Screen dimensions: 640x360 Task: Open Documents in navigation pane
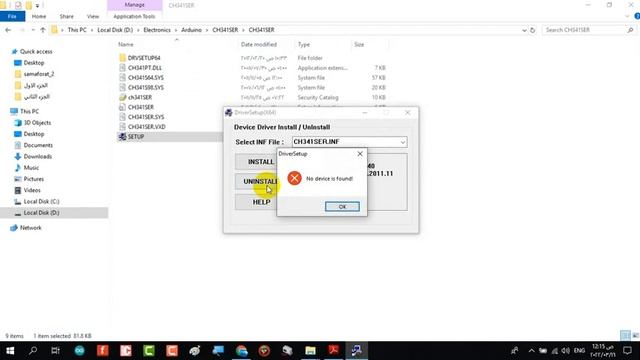(x=38, y=145)
